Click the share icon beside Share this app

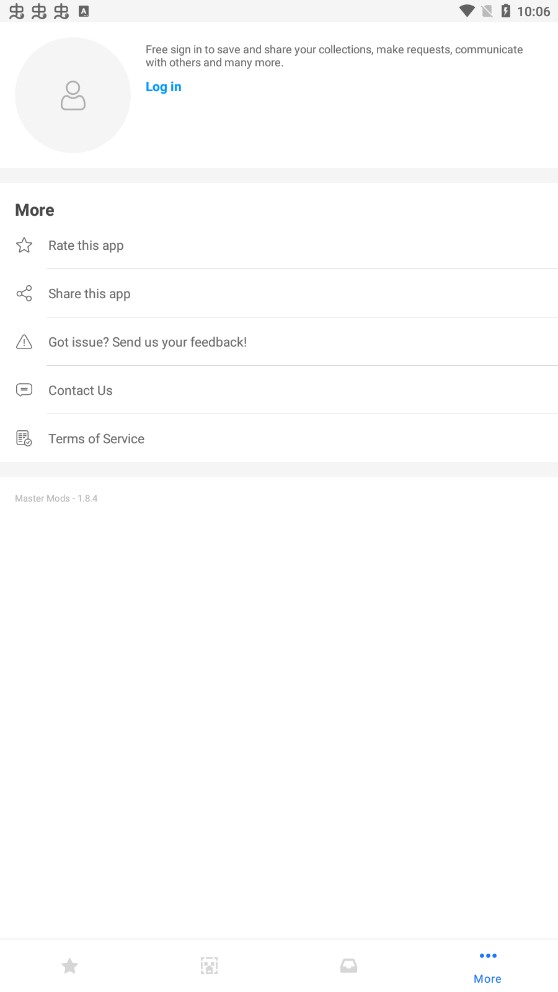24,294
